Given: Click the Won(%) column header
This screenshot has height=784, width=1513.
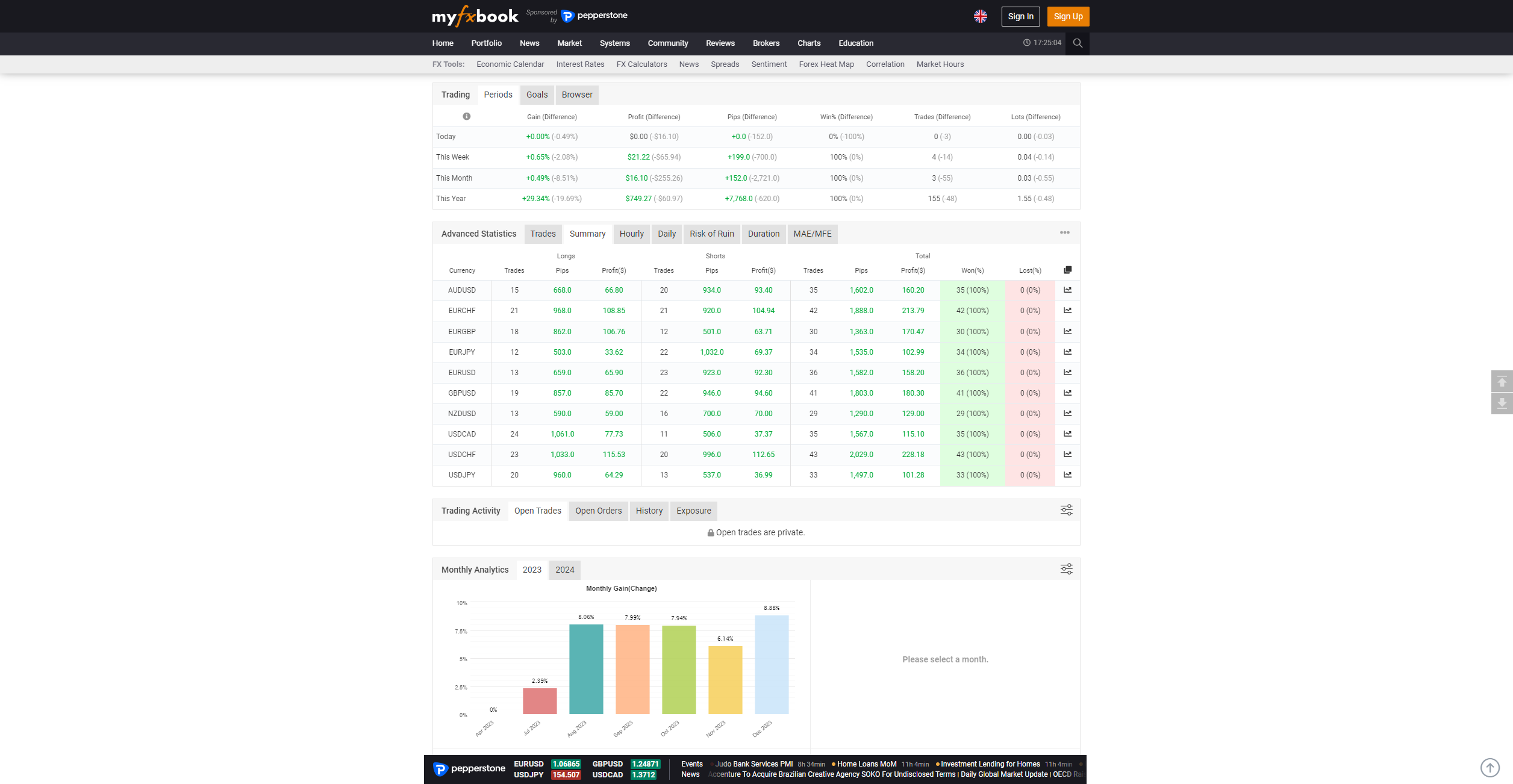Looking at the screenshot, I should [x=972, y=270].
